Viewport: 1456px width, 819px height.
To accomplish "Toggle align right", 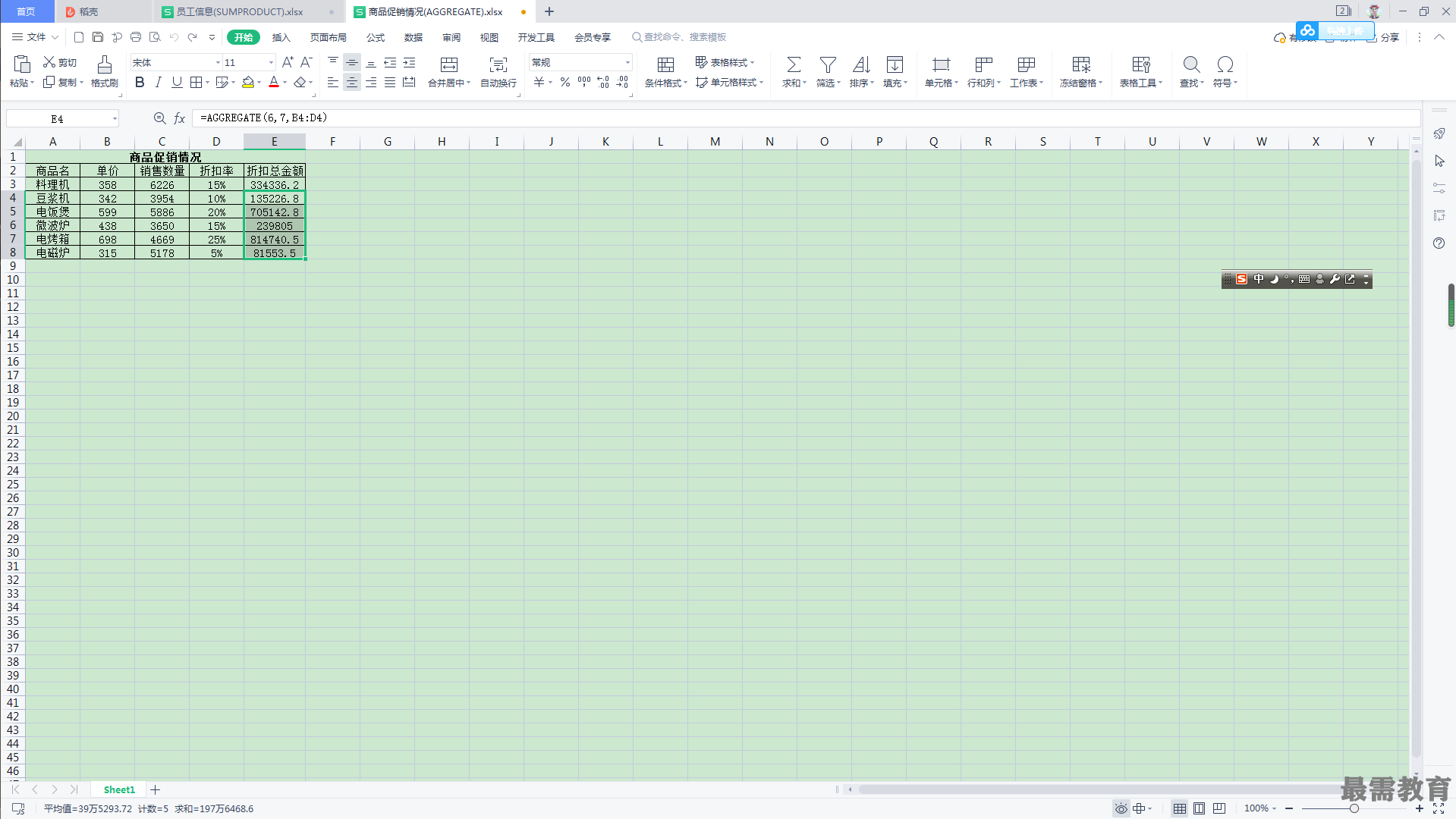I will [x=370, y=82].
